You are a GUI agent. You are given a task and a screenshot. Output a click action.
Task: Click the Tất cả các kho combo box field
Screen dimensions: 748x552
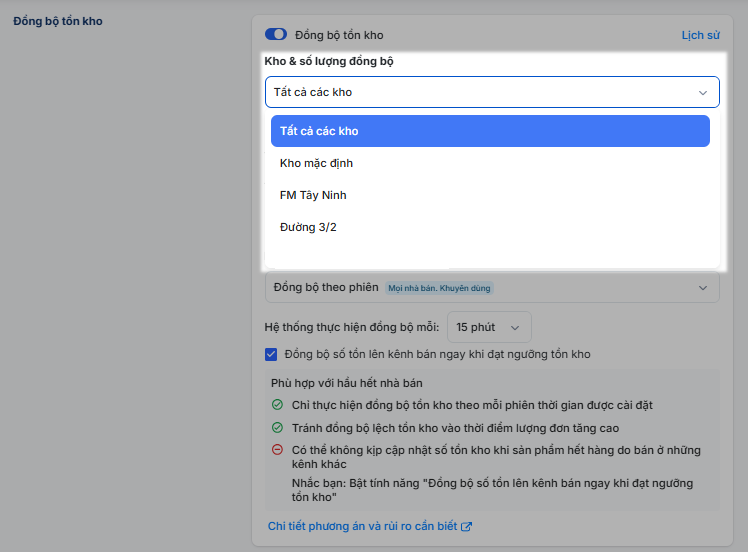click(x=480, y=92)
